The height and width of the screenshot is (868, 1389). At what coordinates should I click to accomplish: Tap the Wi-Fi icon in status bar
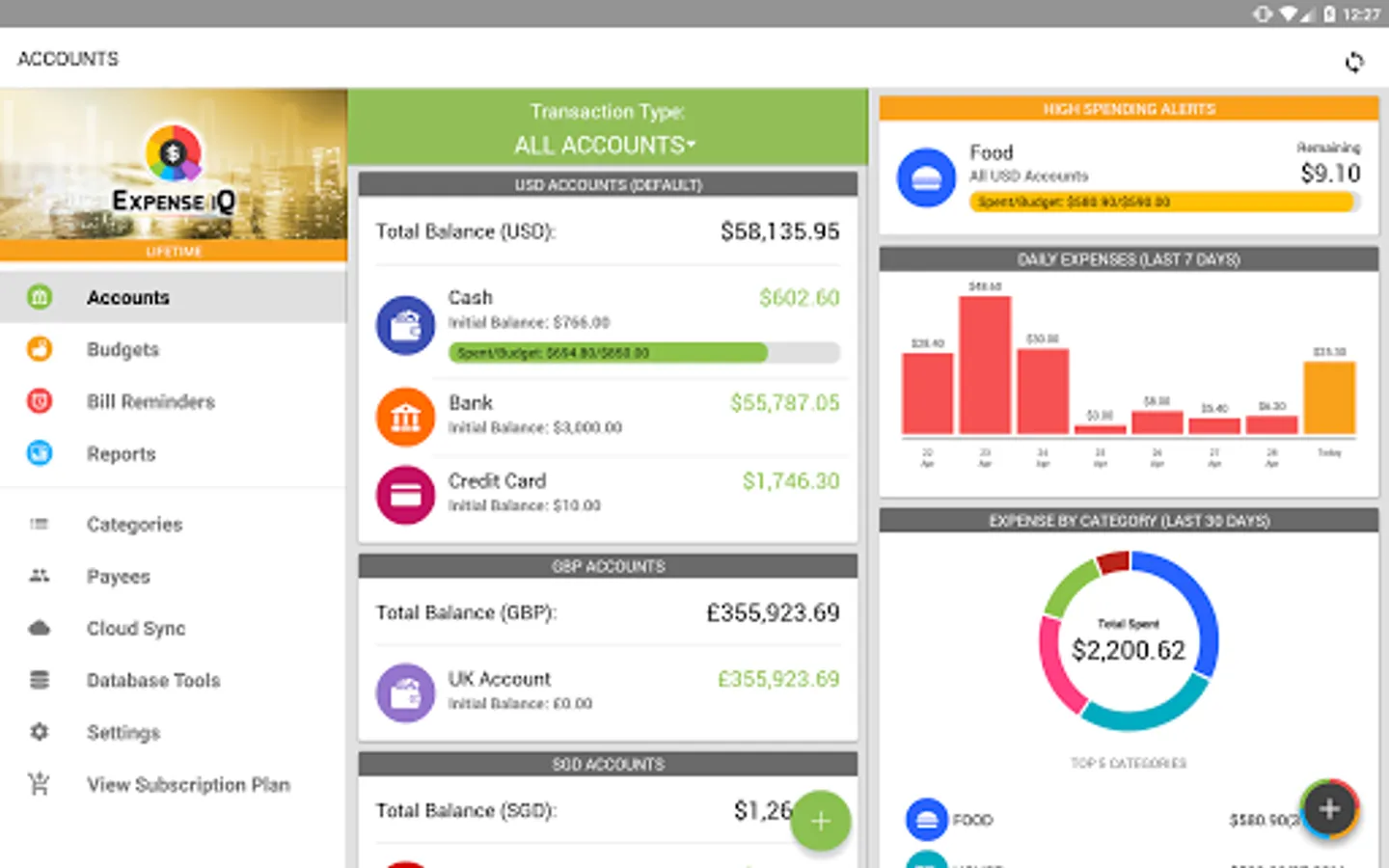tap(1289, 14)
